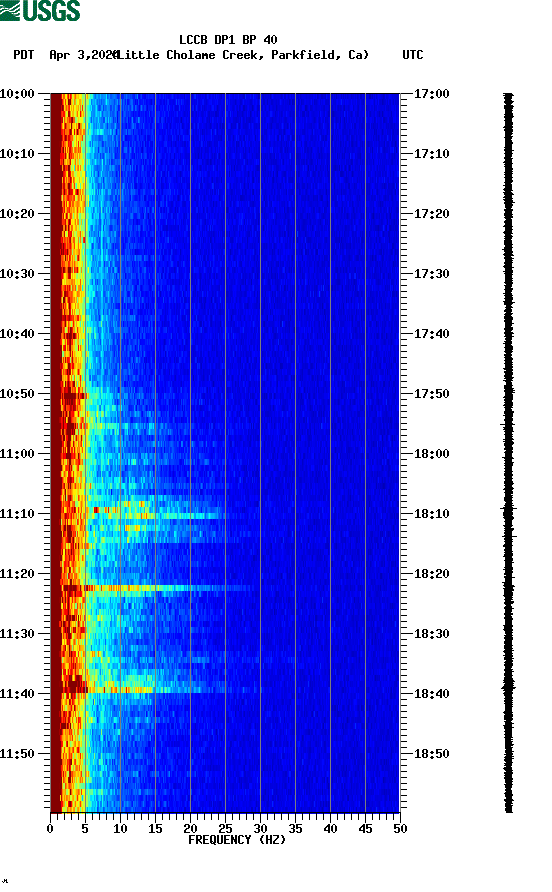This screenshot has width=552, height=892.
Task: Click the 17:10 UTC time label
Action: [431, 154]
